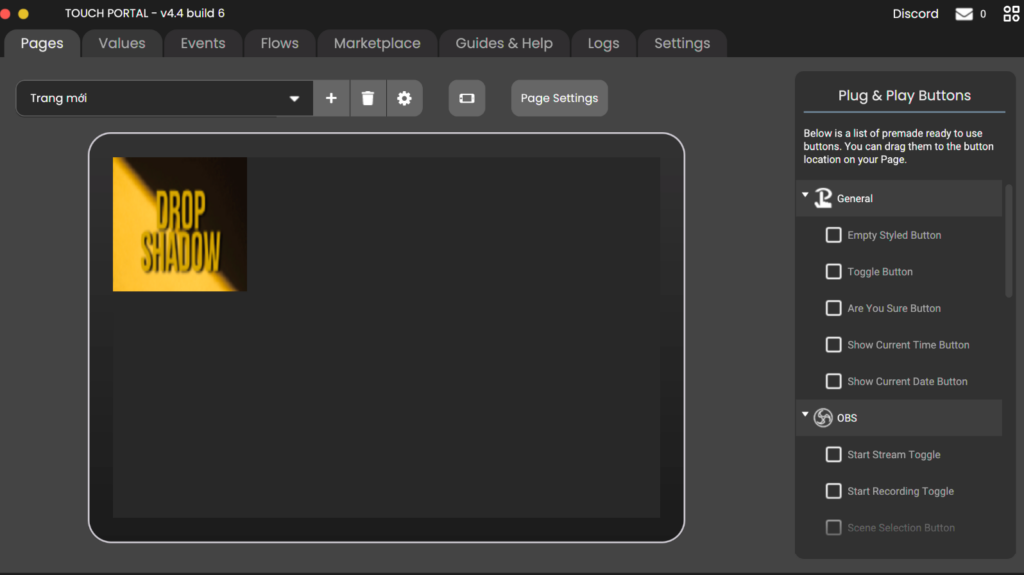Open the Flows tab
Image resolution: width=1024 pixels, height=575 pixels.
(279, 44)
